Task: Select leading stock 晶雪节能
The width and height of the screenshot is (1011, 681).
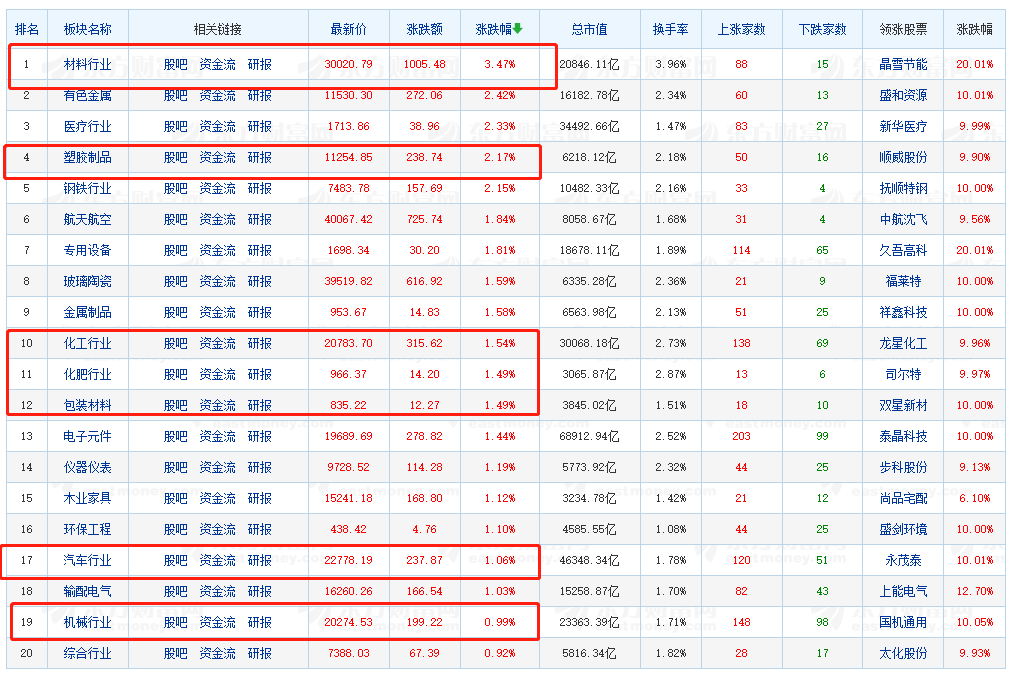Action: tap(902, 65)
